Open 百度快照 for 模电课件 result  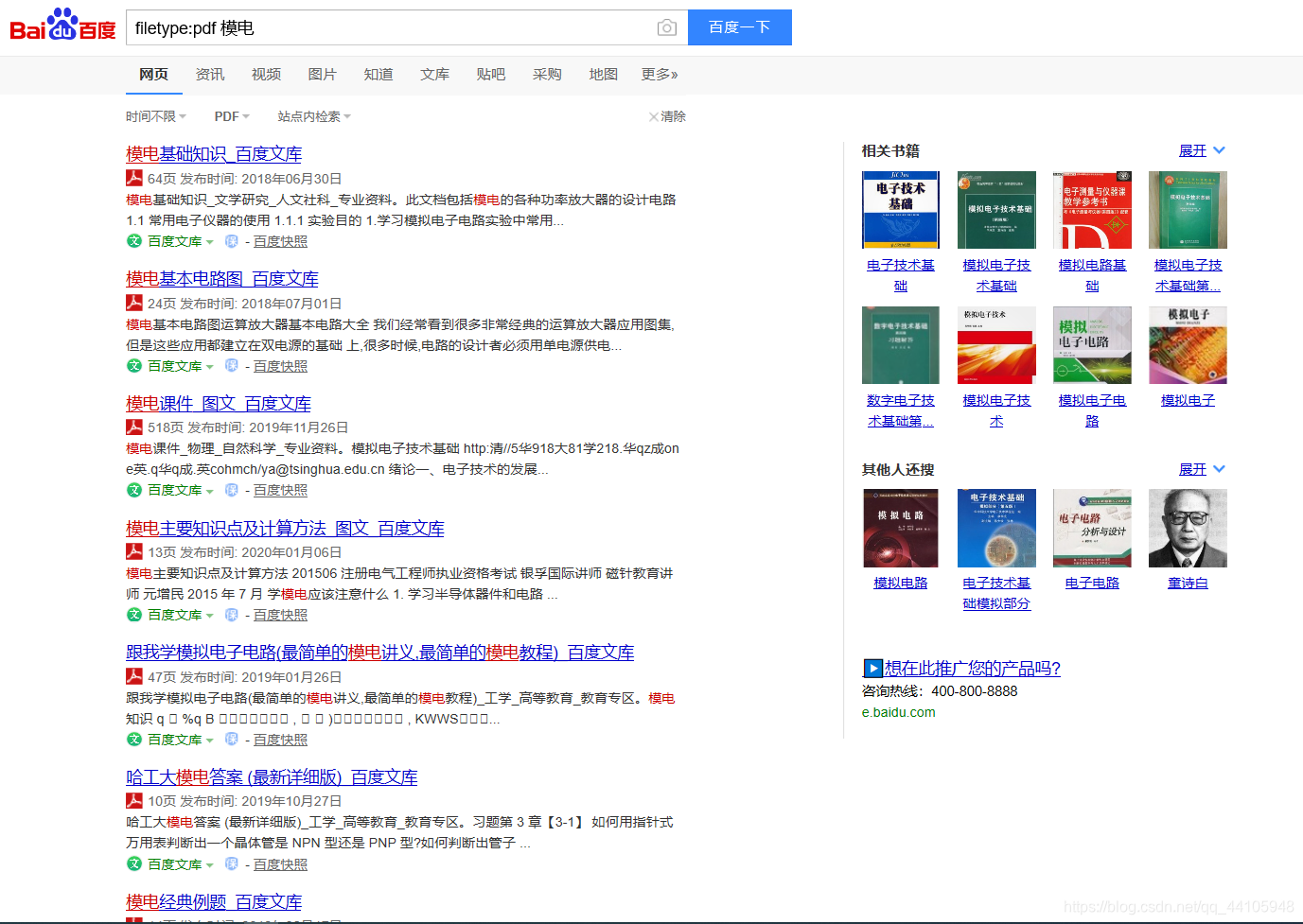[280, 490]
